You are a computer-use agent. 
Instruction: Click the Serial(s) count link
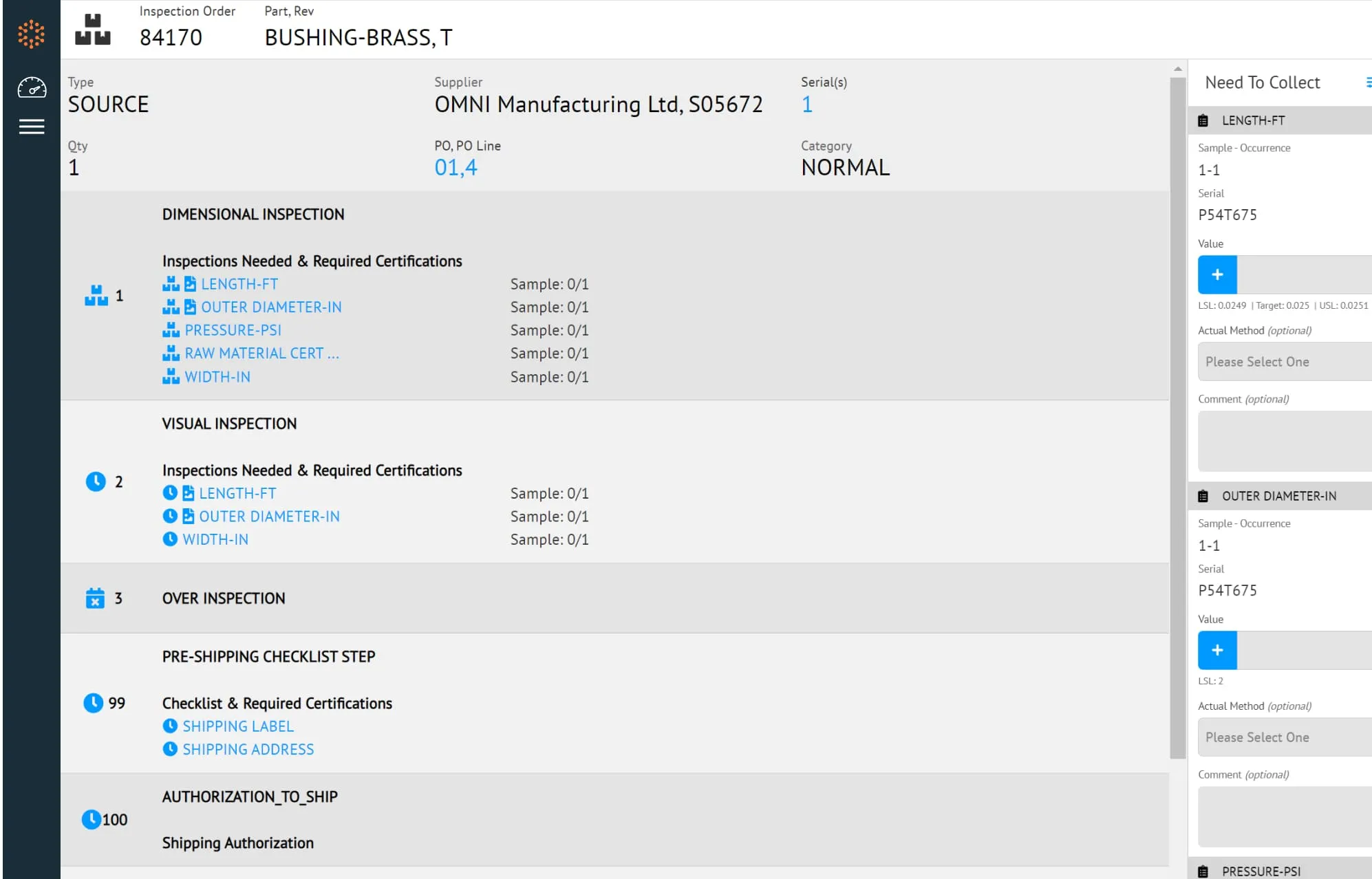pyautogui.click(x=806, y=105)
